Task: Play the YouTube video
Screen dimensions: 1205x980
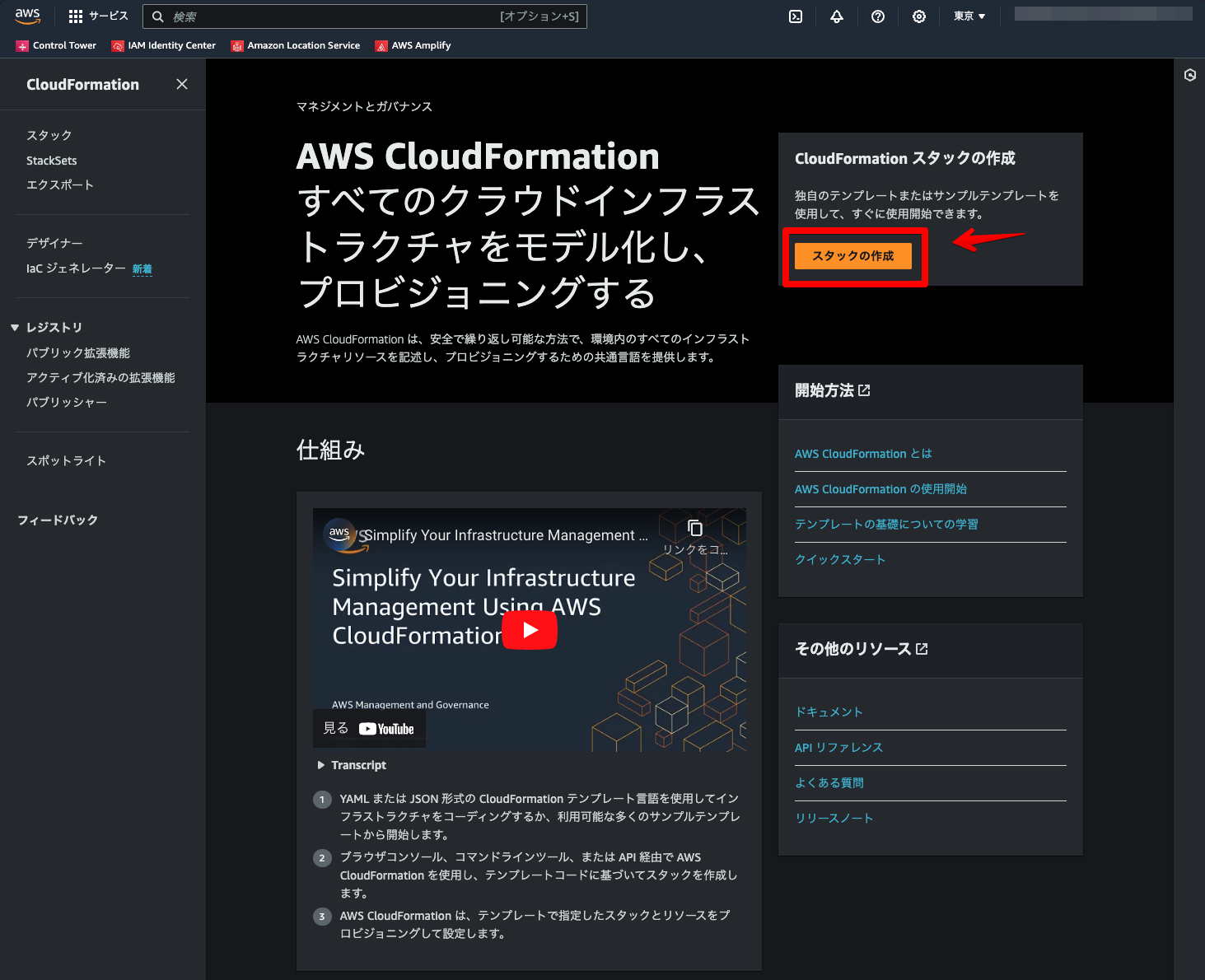Action: click(530, 630)
